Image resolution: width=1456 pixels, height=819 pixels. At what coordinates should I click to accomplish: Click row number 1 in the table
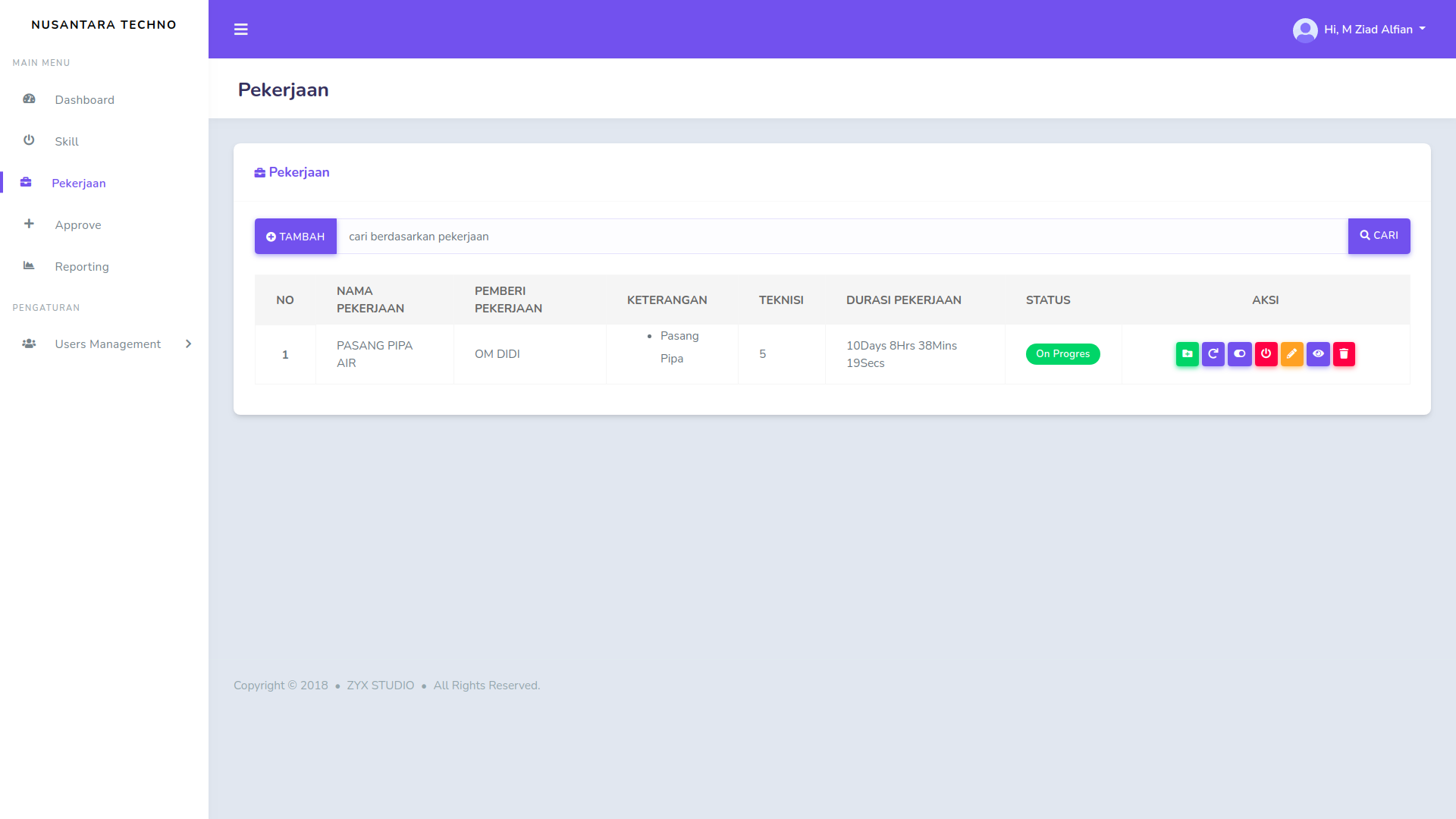tap(285, 354)
